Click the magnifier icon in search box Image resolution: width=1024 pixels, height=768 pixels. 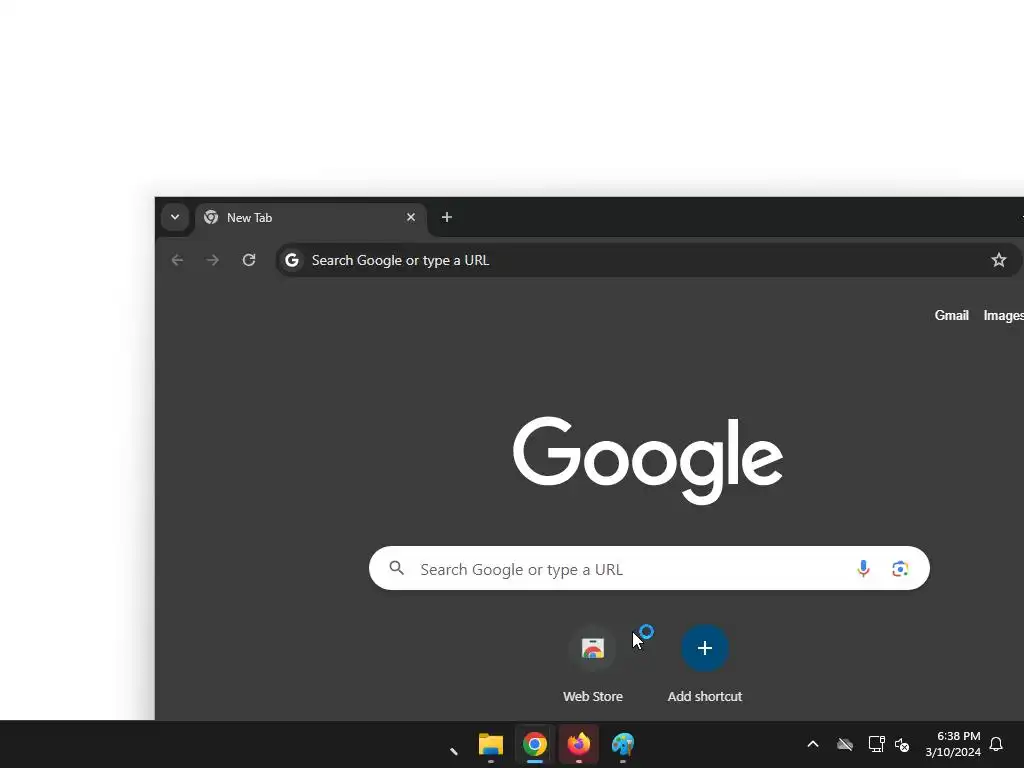[x=396, y=568]
